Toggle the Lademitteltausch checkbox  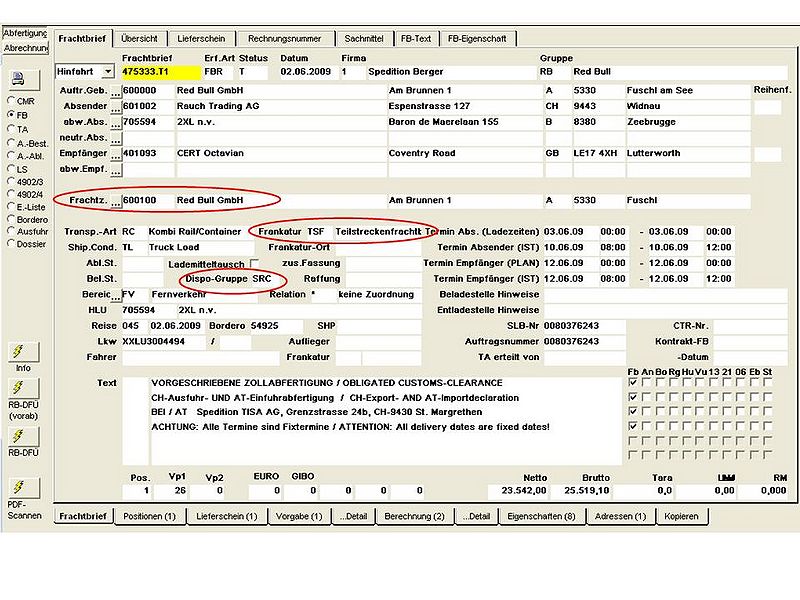click(x=255, y=263)
